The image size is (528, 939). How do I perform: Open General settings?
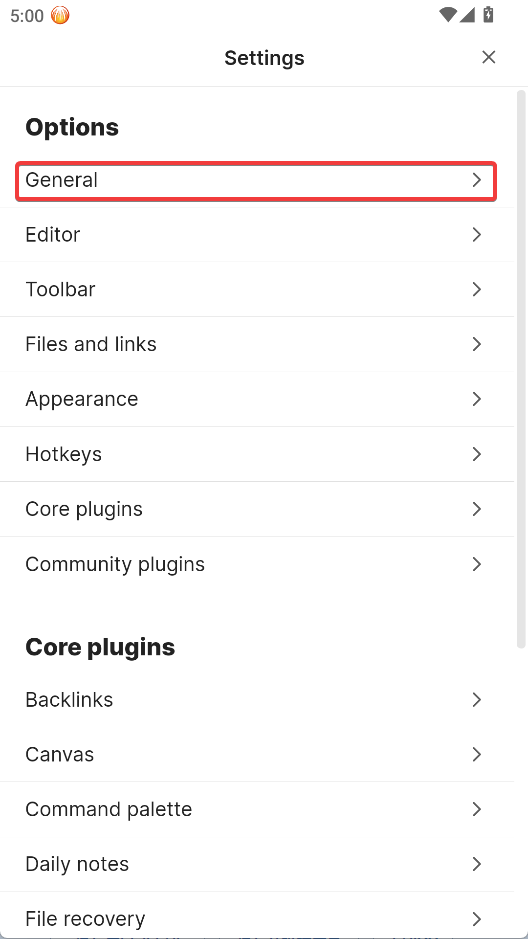[x=256, y=180]
